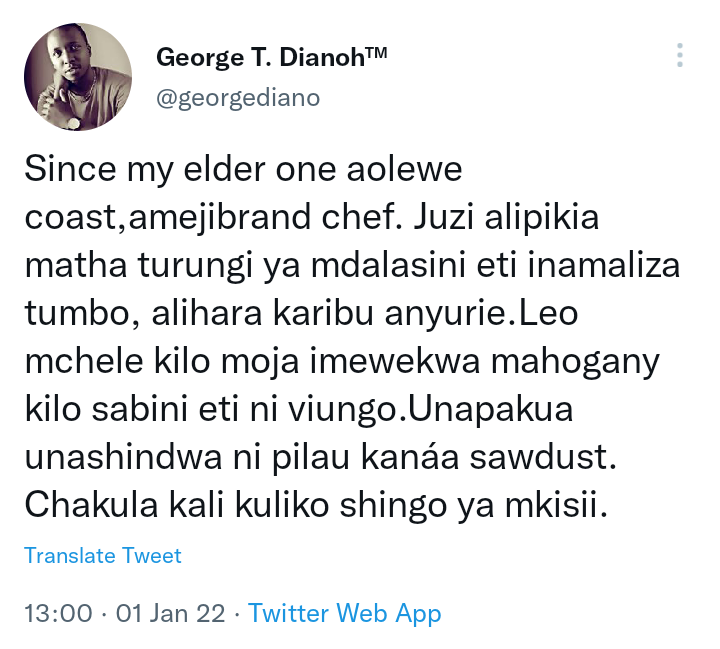Open the George T. Dianoh™ display name

[x=271, y=58]
